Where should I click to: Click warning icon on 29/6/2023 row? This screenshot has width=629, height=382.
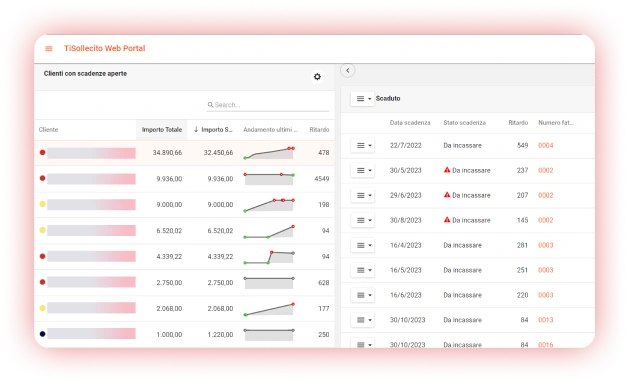[447, 195]
